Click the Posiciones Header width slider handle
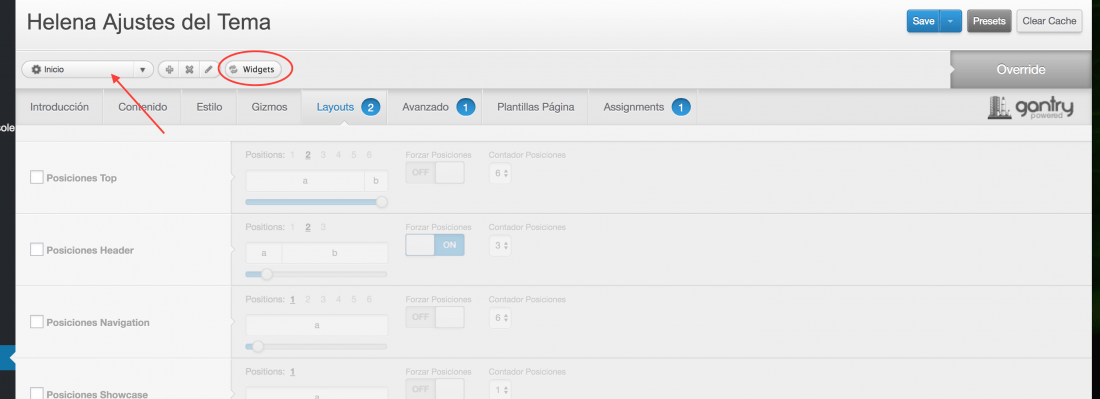The height and width of the screenshot is (399, 1100). click(x=267, y=274)
